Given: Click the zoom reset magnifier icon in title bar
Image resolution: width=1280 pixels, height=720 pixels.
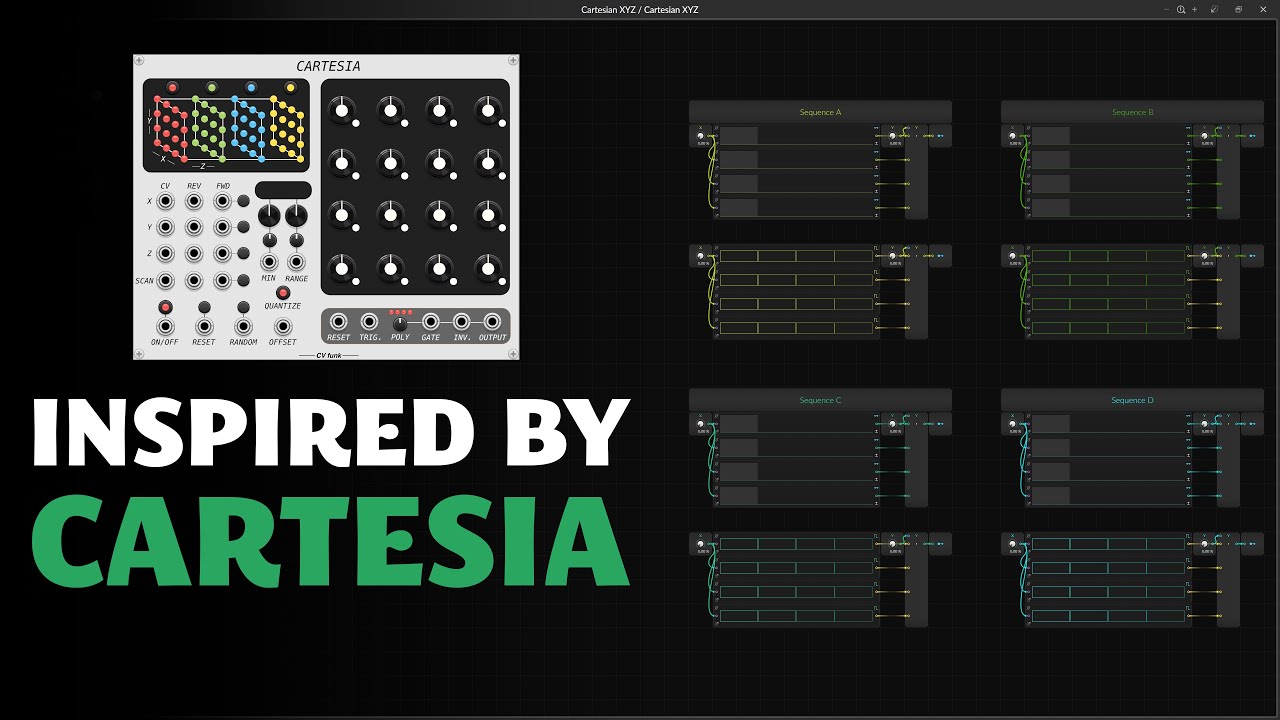Looking at the screenshot, I should point(1181,9).
